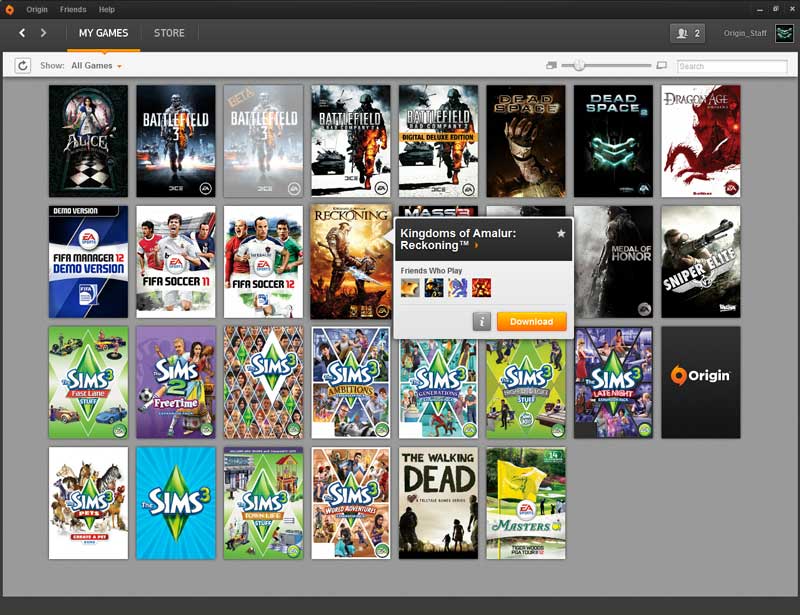Open the Help menu

[x=107, y=10]
